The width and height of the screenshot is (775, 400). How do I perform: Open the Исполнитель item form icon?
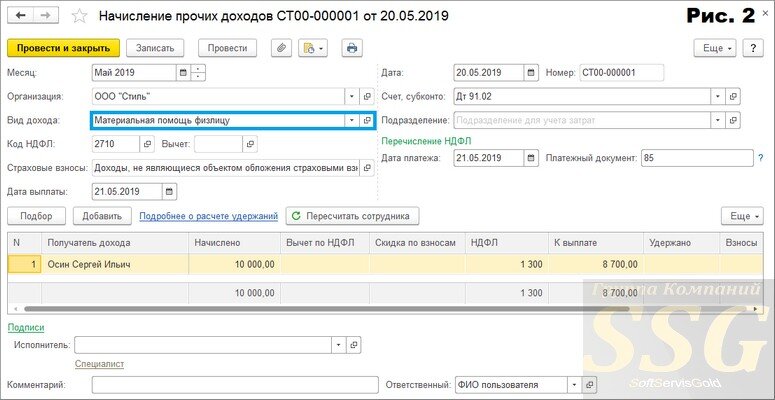coord(353,345)
